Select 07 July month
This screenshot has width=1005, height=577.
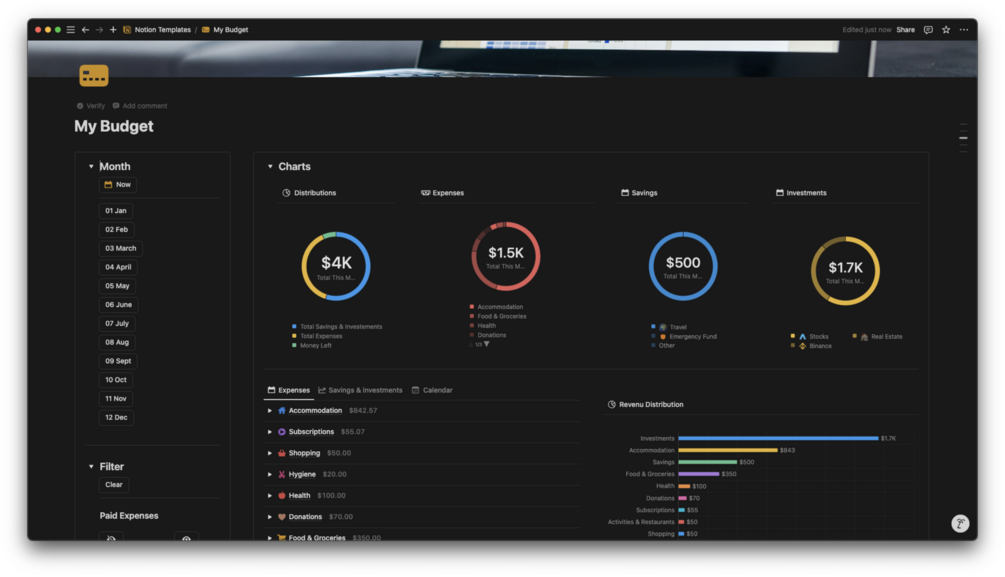point(117,324)
